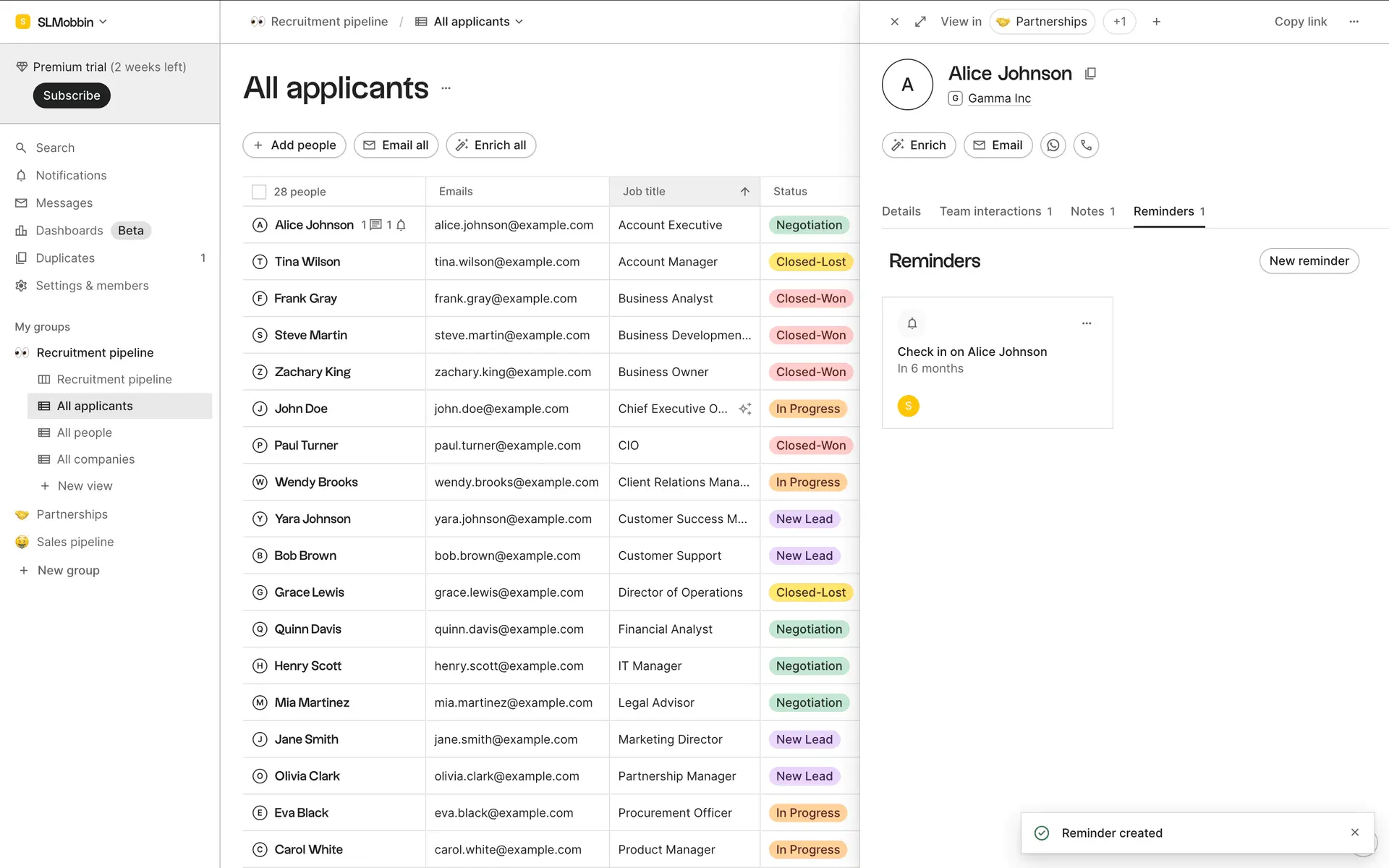The image size is (1389, 868).
Task: Click the yellow S assignee avatar on the reminder
Action: pos(908,406)
